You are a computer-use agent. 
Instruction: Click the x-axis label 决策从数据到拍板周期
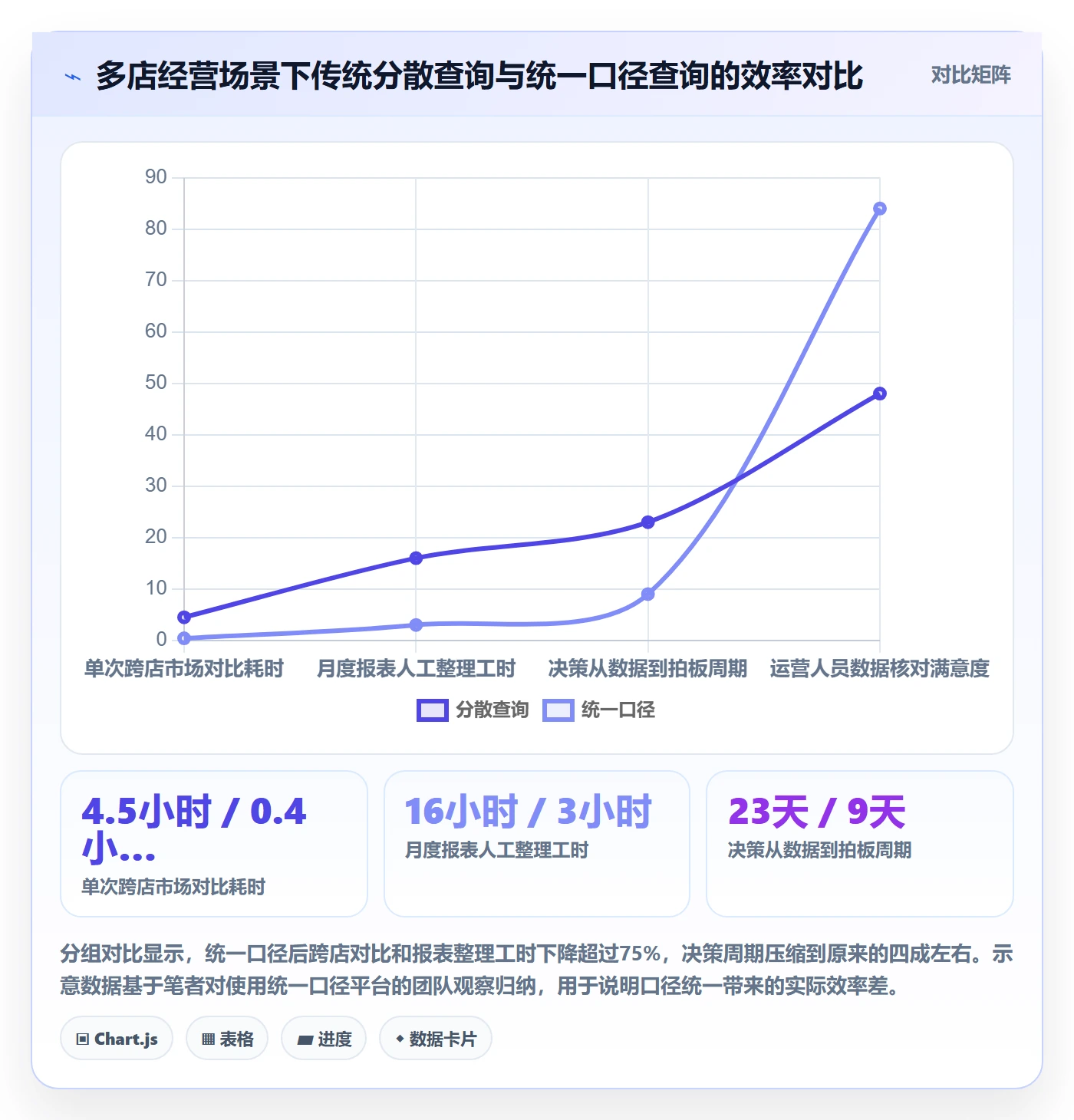pyautogui.click(x=648, y=669)
